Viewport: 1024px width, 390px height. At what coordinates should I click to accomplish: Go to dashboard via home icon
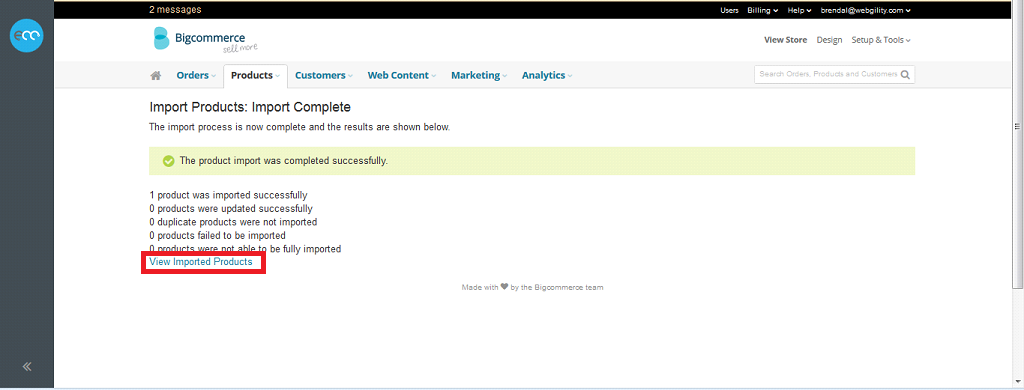(155, 75)
